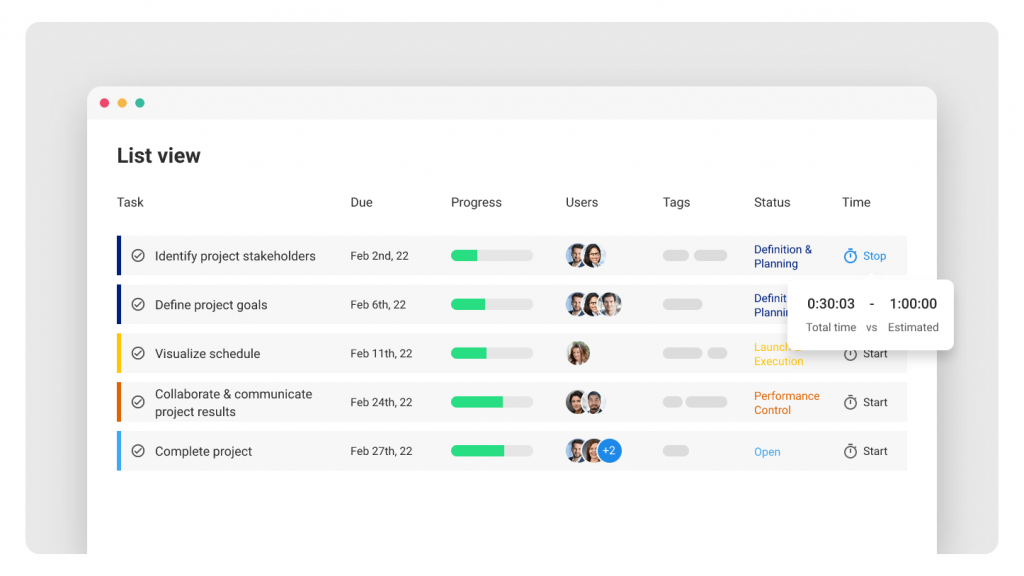Click the Progress column header

point(476,202)
